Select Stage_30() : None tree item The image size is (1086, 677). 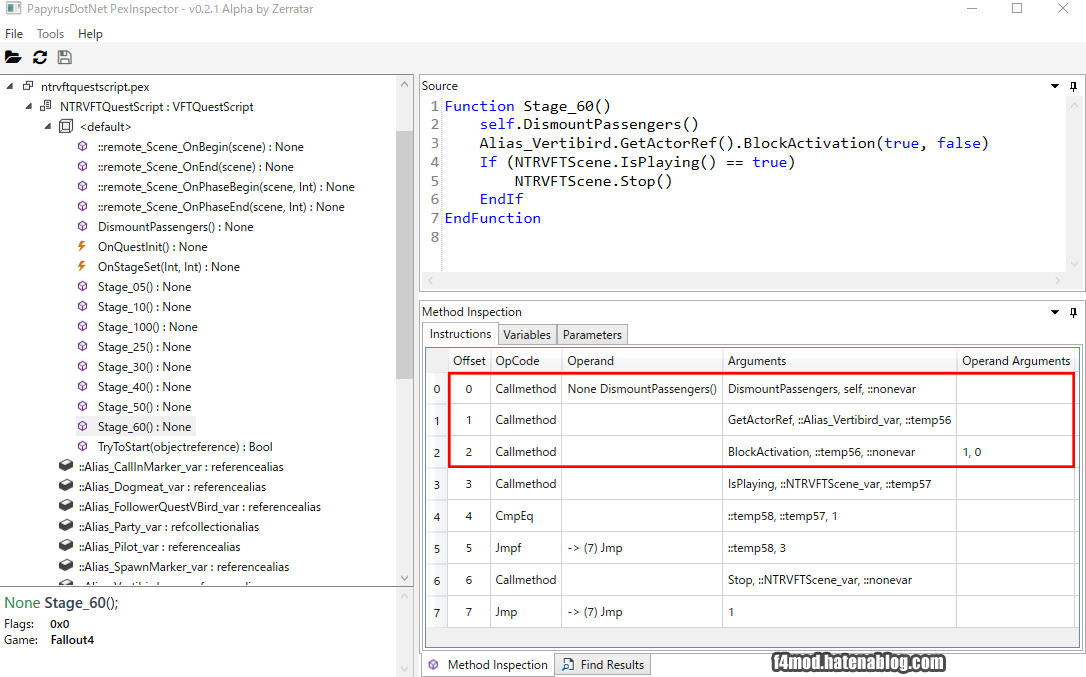pos(144,367)
